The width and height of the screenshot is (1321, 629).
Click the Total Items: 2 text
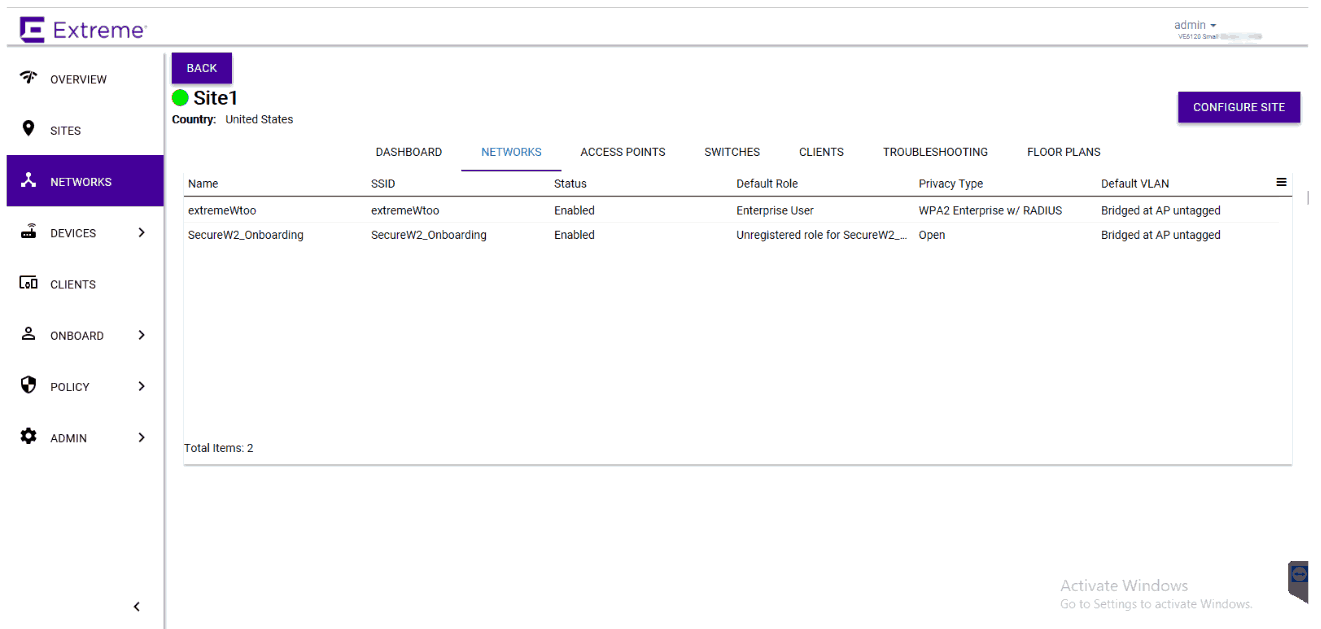coord(219,448)
